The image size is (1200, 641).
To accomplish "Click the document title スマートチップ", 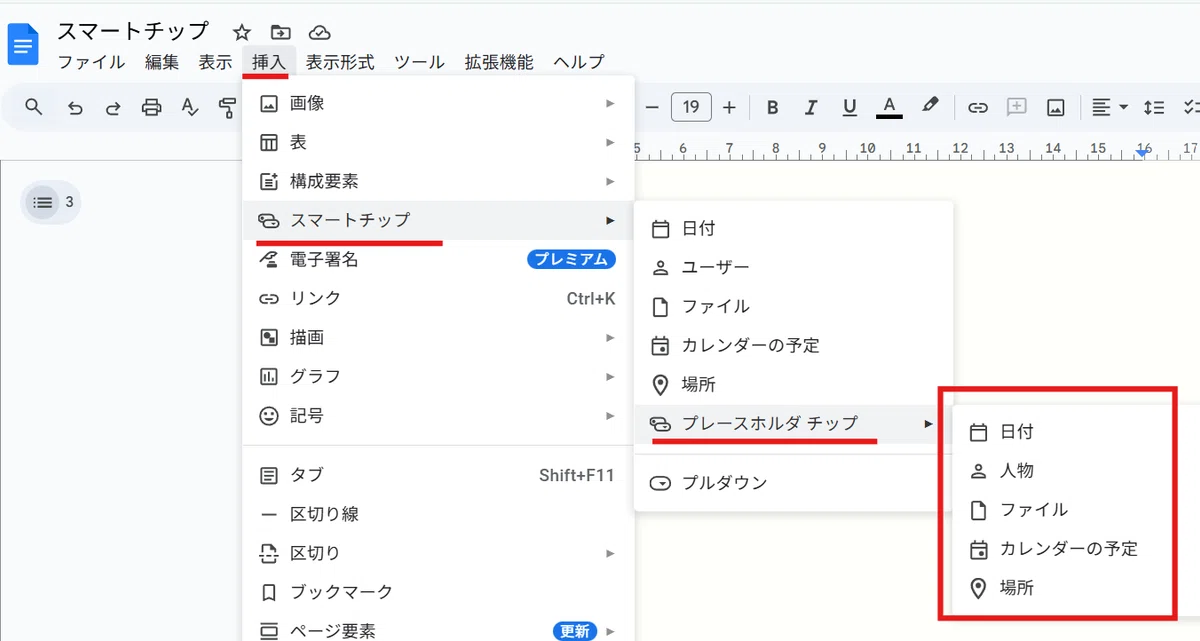I will [133, 31].
